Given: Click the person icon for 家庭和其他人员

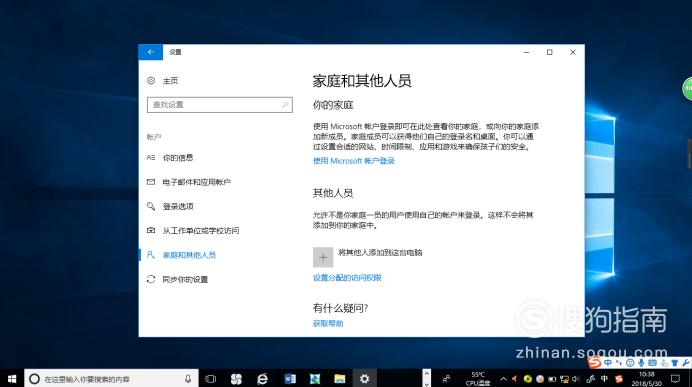Looking at the screenshot, I should pyautogui.click(x=151, y=255).
